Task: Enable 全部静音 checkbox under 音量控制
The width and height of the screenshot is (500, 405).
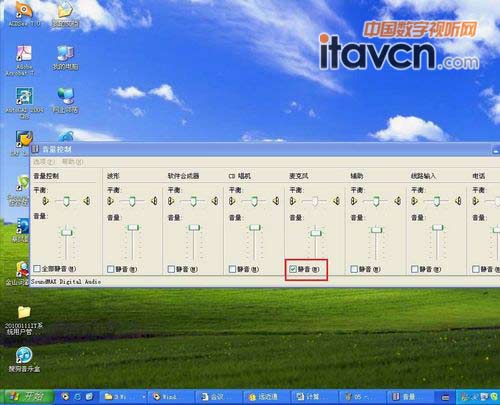Action: (37, 268)
